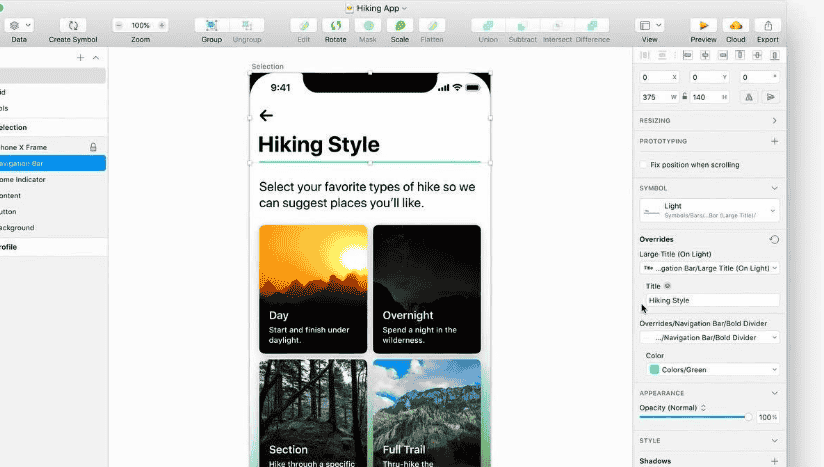
Task: Click the Group layers icon
Action: click(x=211, y=25)
